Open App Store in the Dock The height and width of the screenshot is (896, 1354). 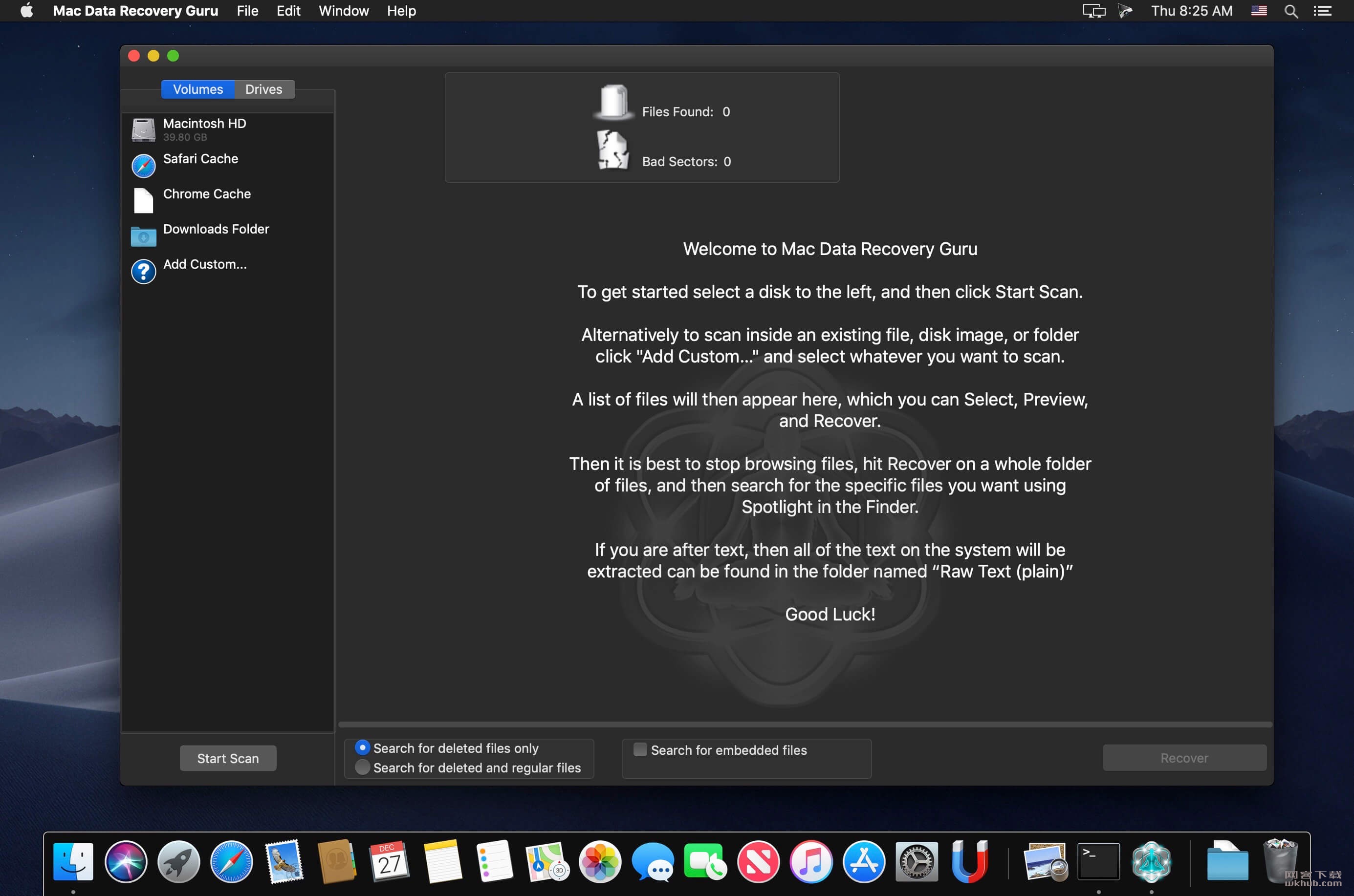click(x=863, y=862)
